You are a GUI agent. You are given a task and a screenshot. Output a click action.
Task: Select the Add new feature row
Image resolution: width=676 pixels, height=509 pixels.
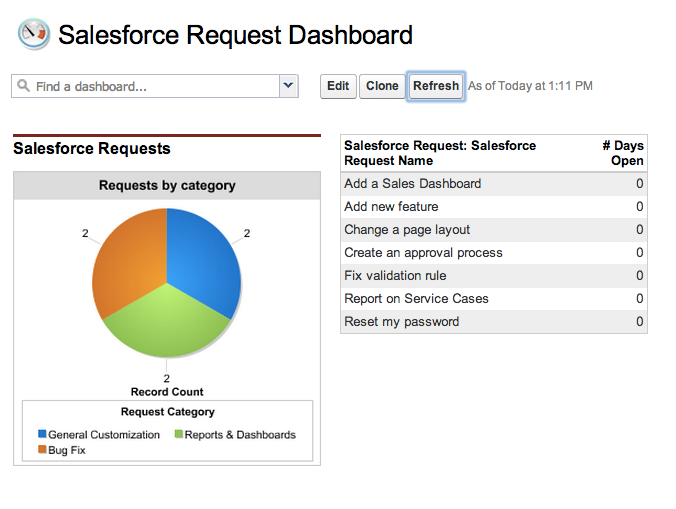coord(494,207)
